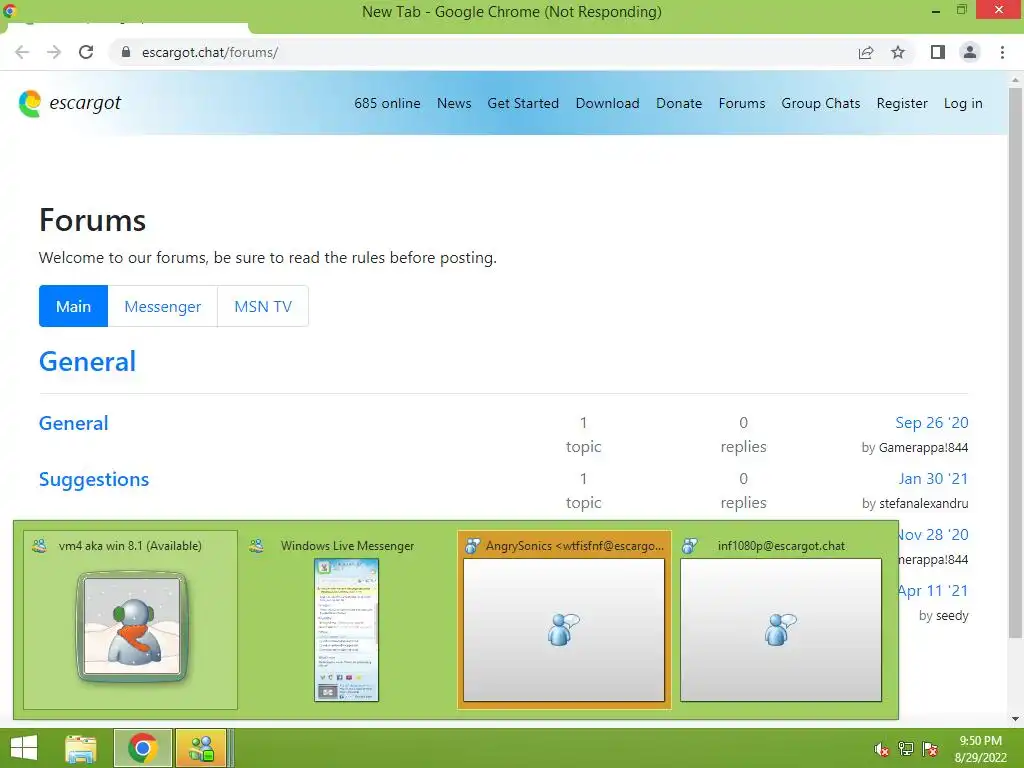Viewport: 1024px width, 768px height.
Task: Open the General subforum link
Action: 74,423
